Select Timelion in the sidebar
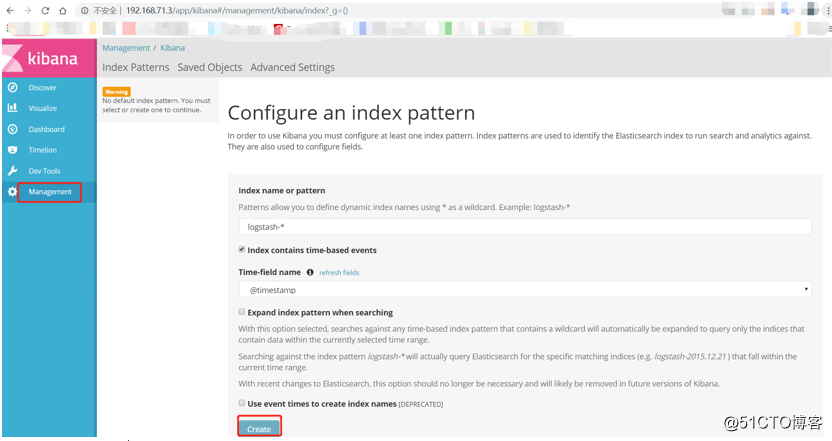Viewport: 832px width, 441px height. pos(42,150)
